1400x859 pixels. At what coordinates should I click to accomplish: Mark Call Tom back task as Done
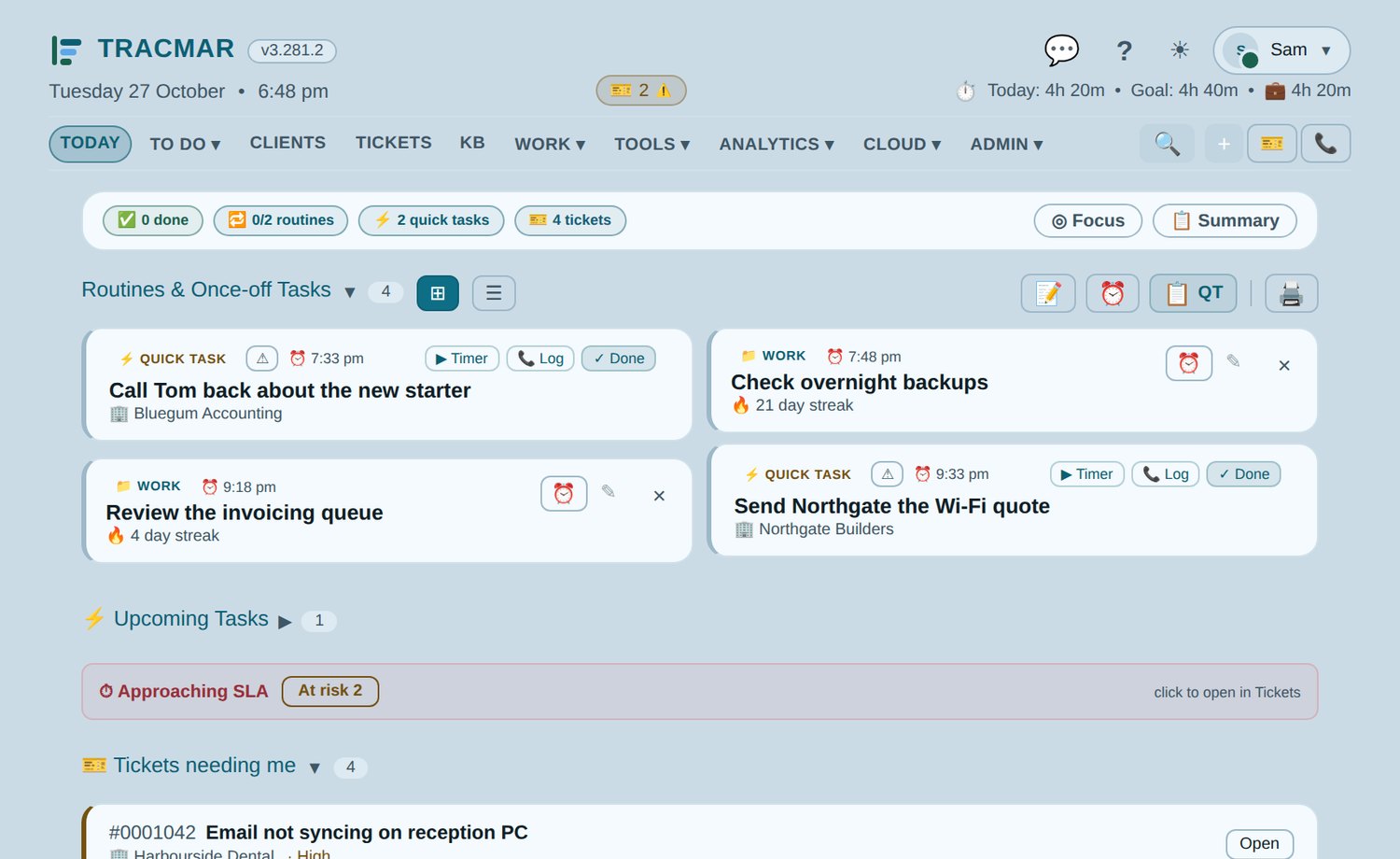pyautogui.click(x=619, y=359)
